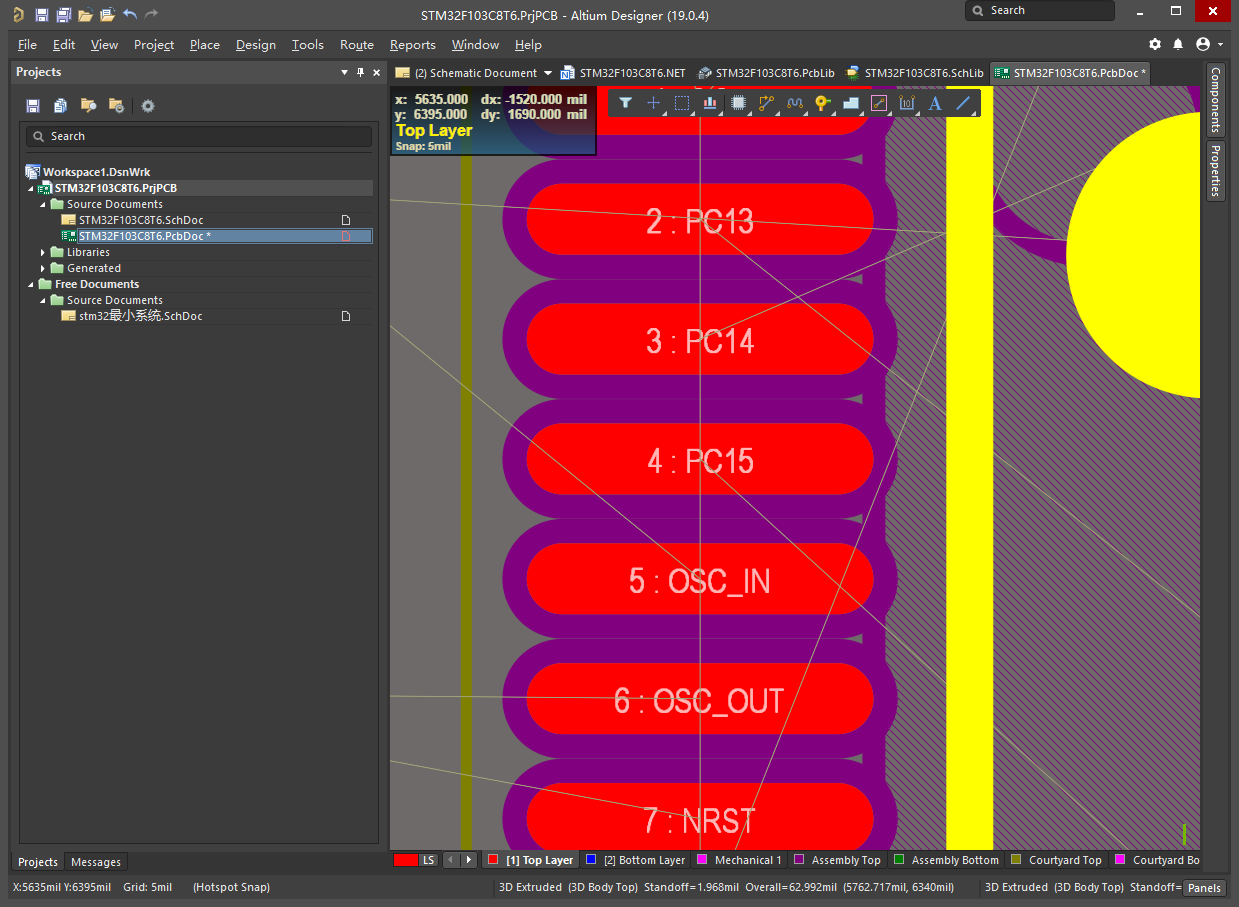Select the Place Dimension tool

pyautogui.click(x=908, y=103)
